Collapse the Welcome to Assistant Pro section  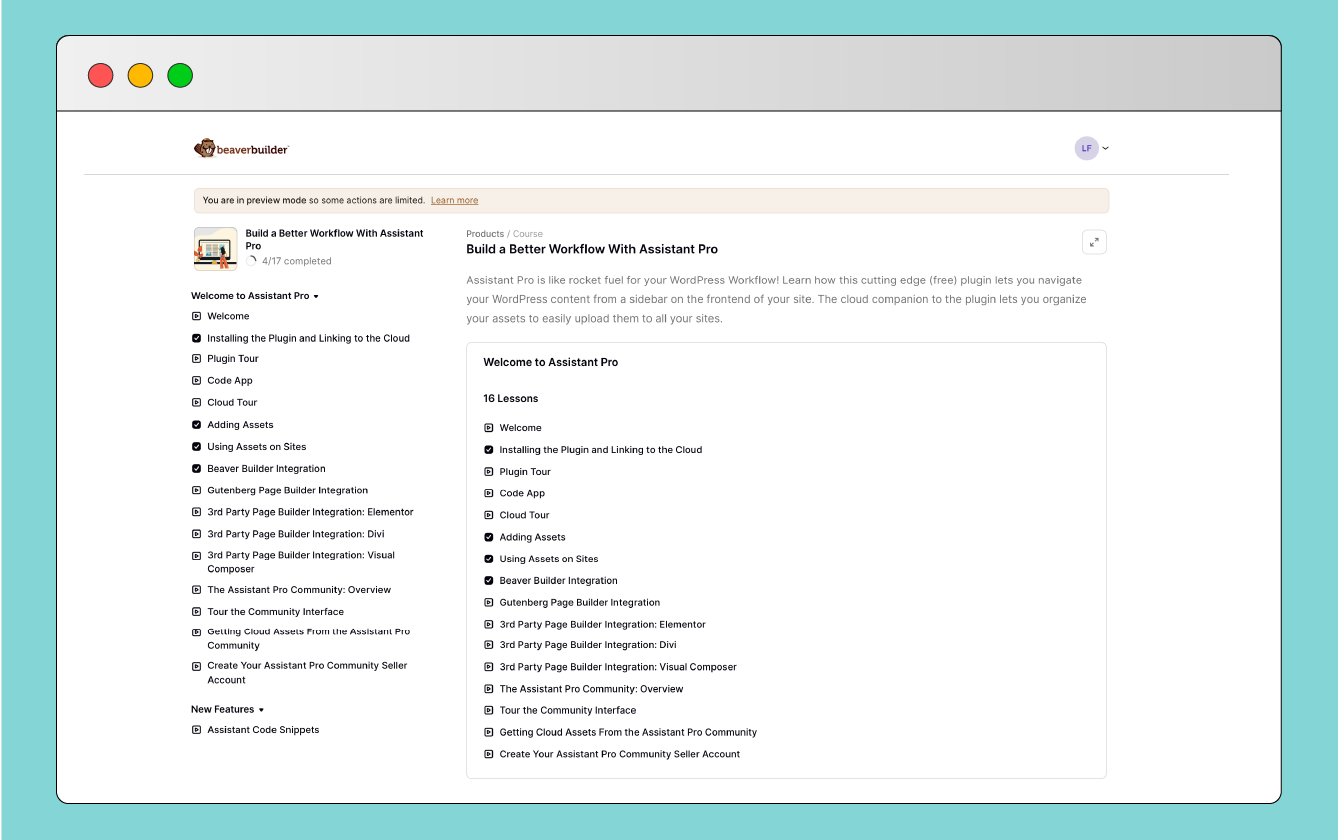316,297
